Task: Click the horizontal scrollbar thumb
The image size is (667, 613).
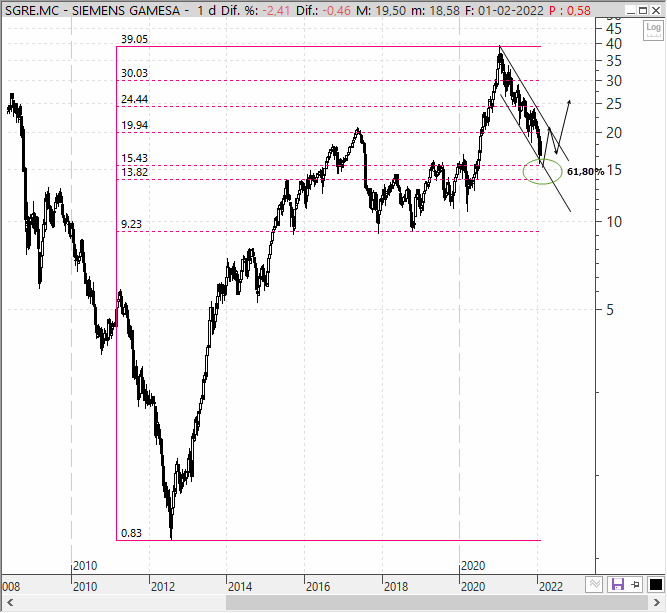Action: (x=436, y=603)
